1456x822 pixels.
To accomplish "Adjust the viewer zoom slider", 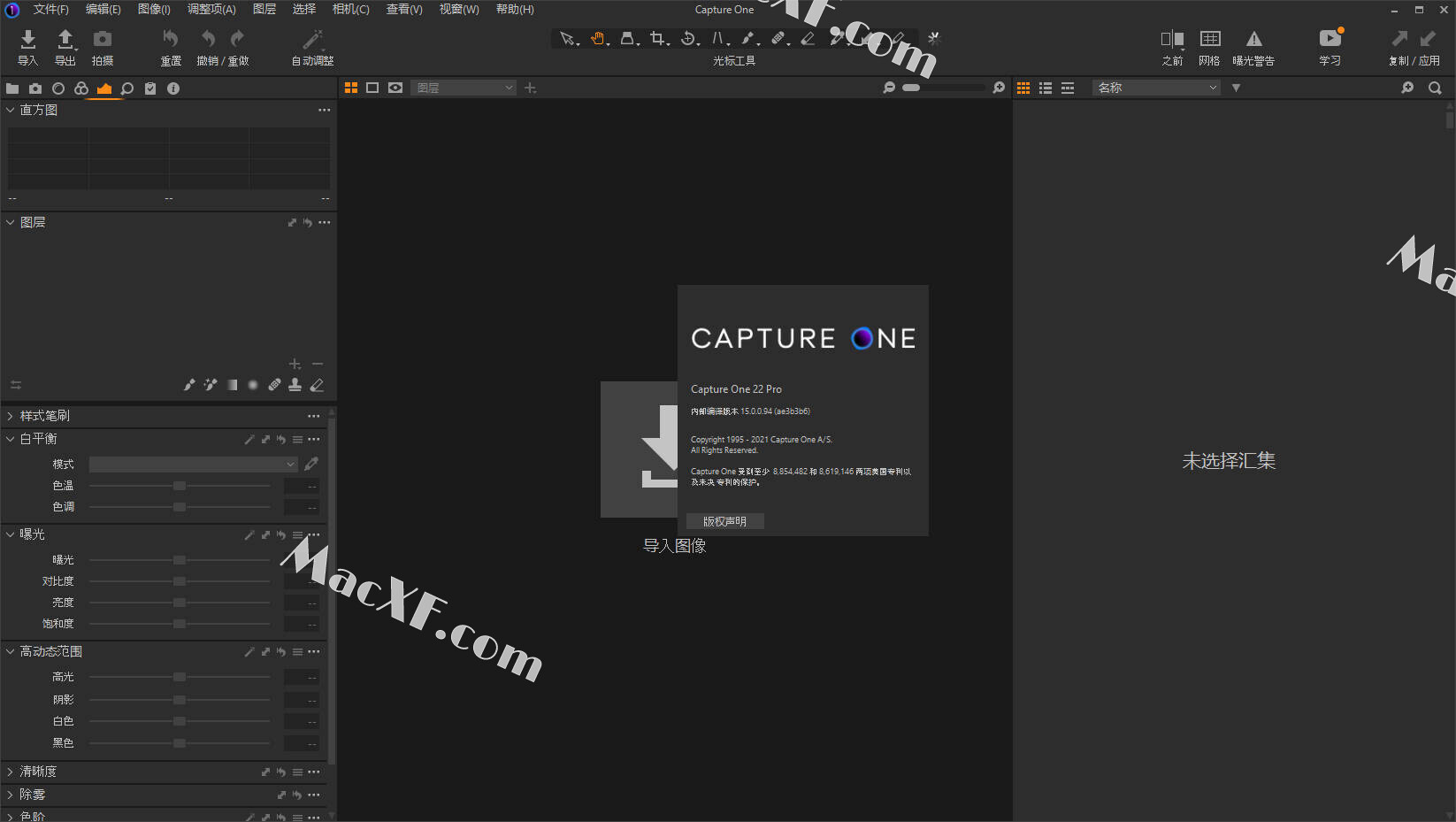I will tap(943, 88).
